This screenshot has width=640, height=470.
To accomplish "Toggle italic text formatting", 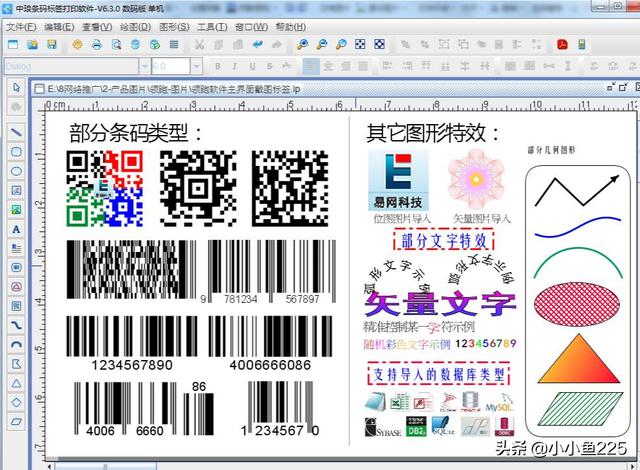I will [233, 66].
